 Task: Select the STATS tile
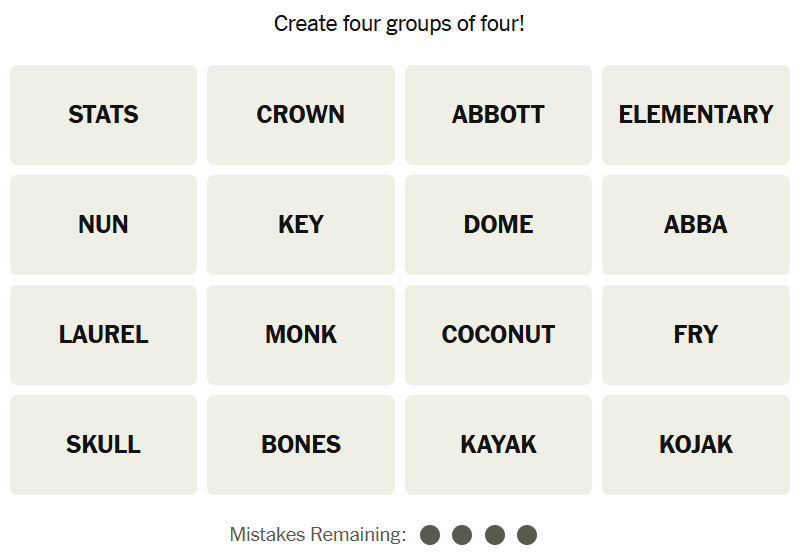tap(103, 115)
